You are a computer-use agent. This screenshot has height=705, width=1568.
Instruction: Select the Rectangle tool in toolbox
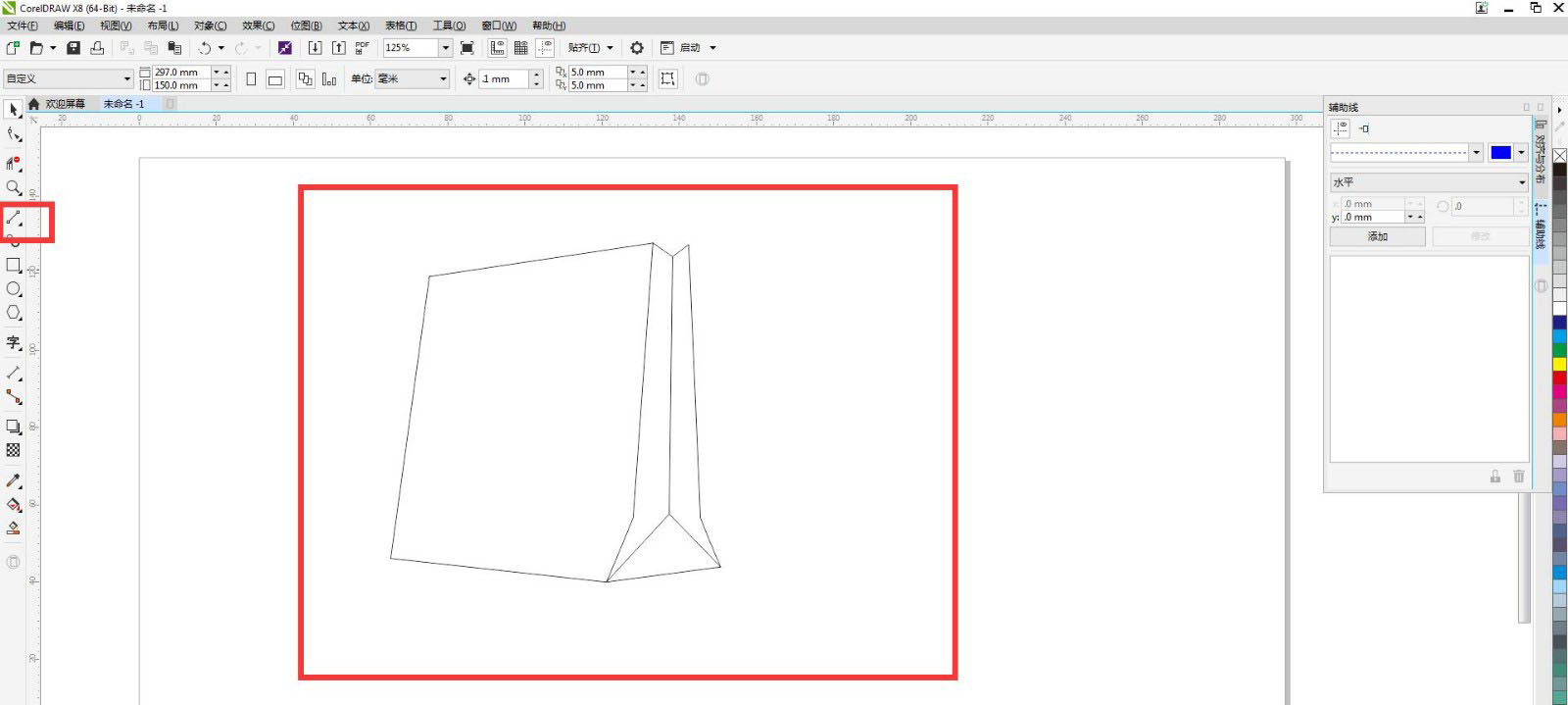click(x=14, y=265)
